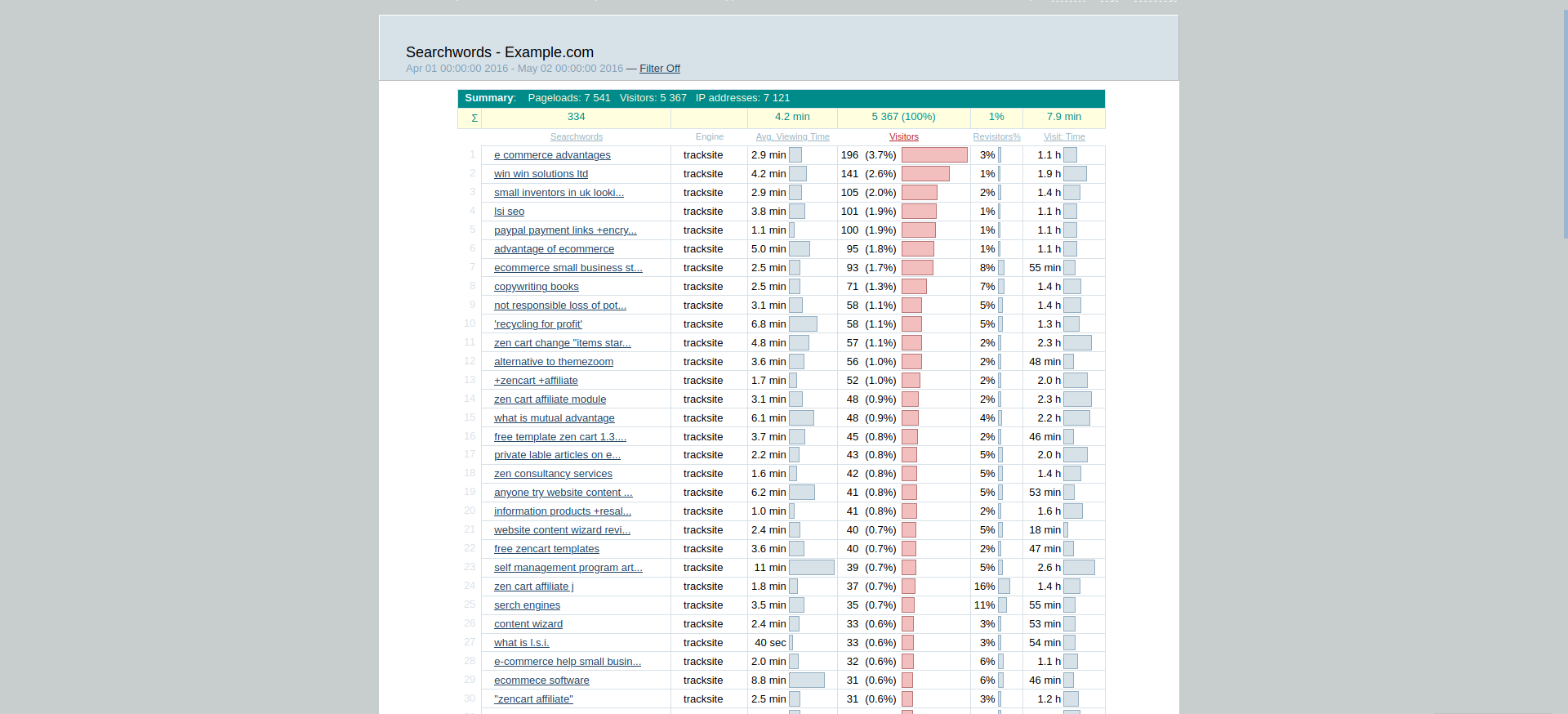Sort table by Visit: Time column
The image size is (1568, 714).
coord(1064,137)
